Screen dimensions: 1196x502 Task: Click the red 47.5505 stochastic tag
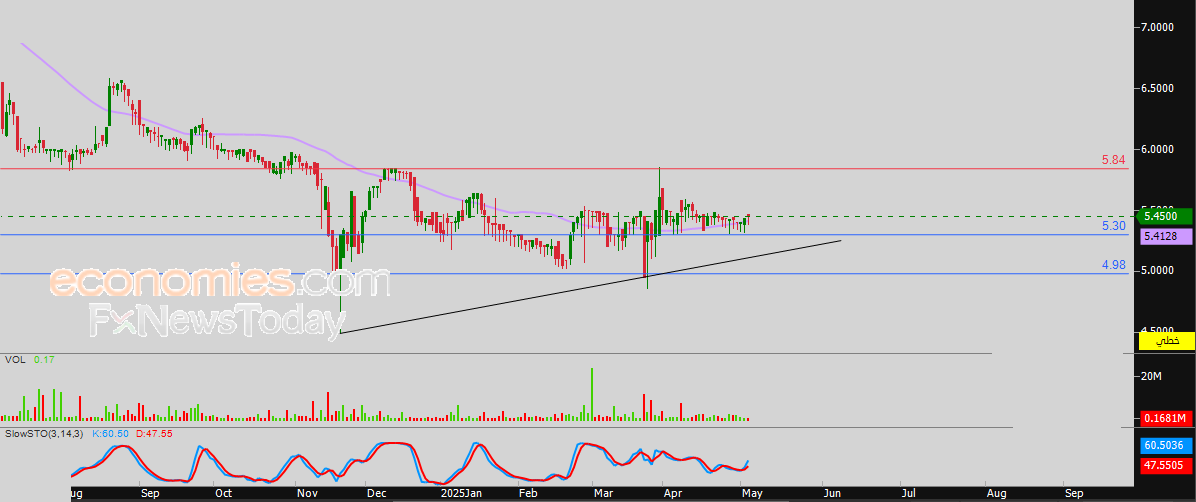[1165, 463]
